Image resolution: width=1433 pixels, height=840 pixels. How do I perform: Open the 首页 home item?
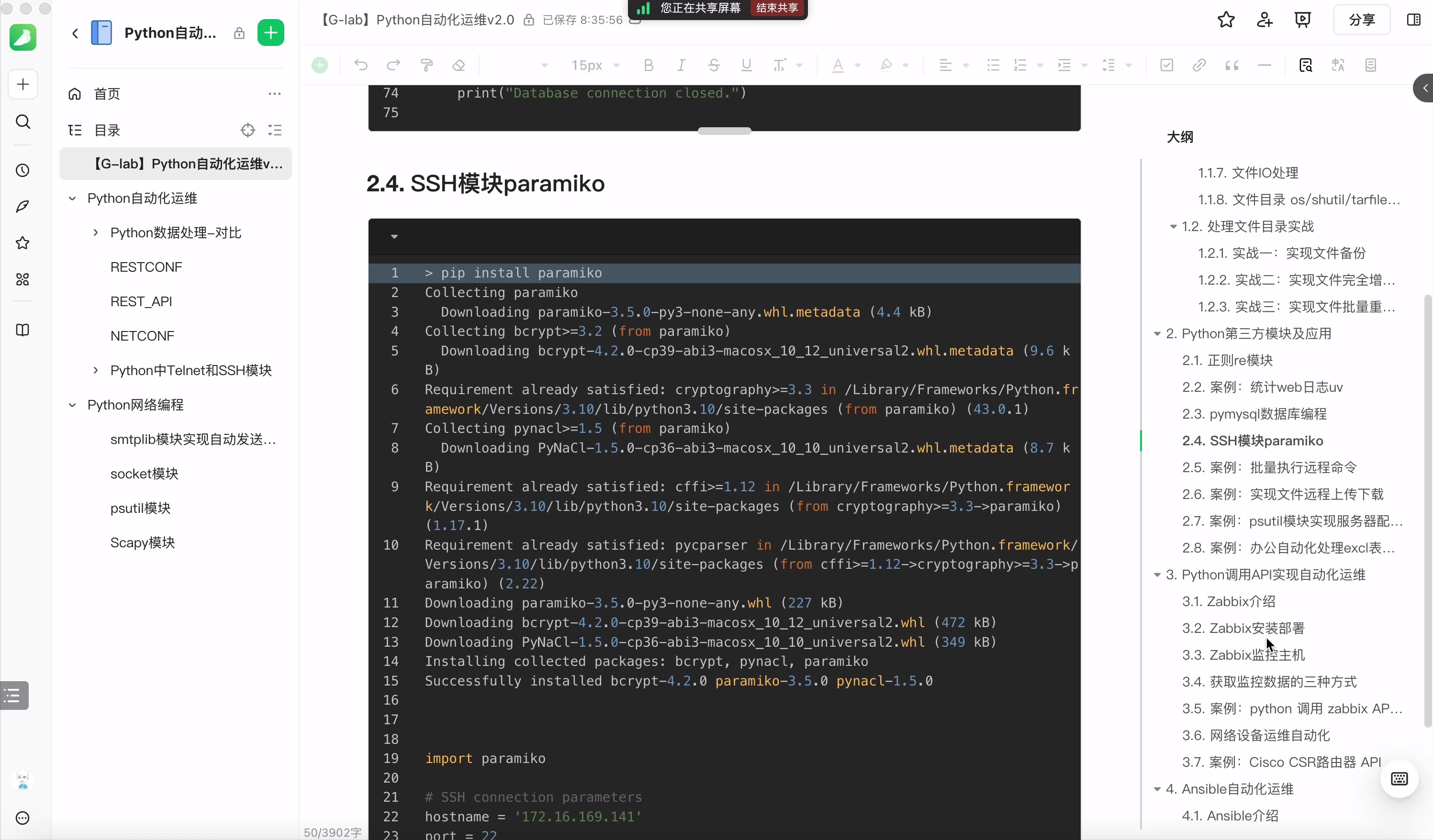click(107, 94)
